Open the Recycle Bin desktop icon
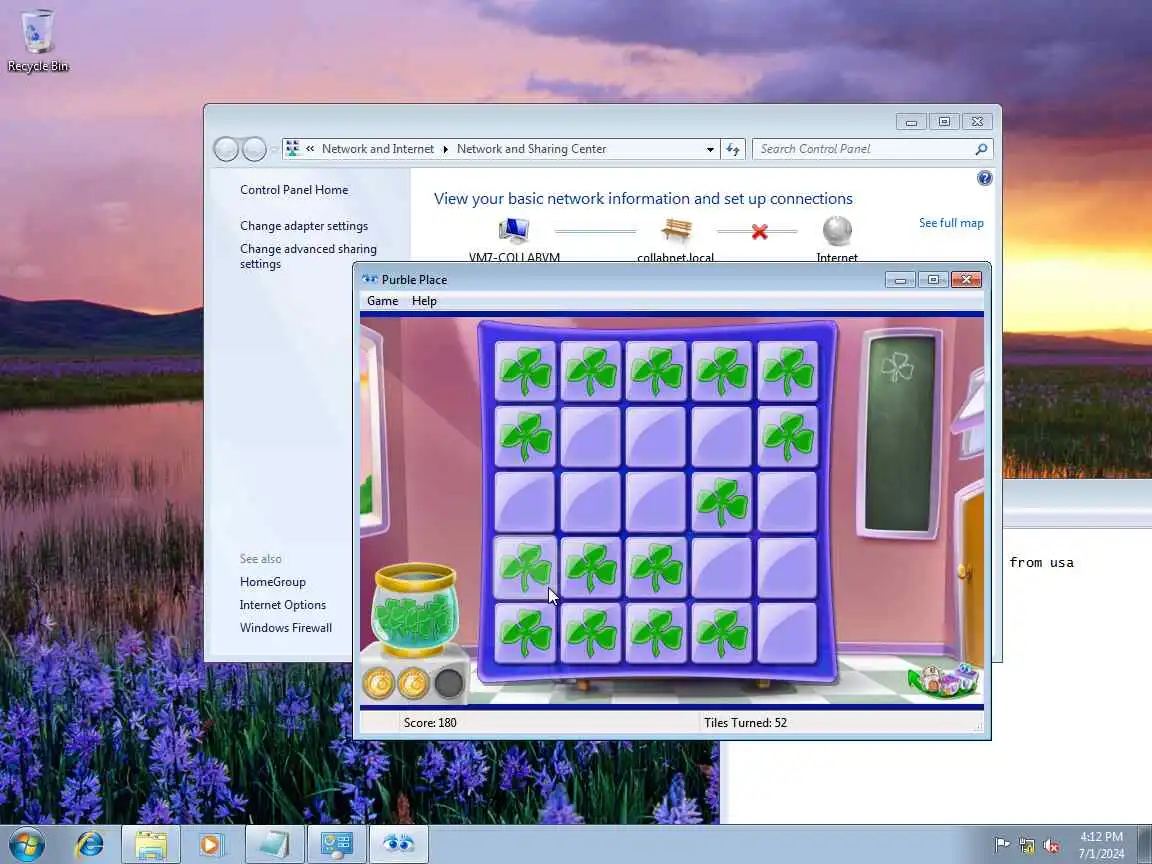Image resolution: width=1152 pixels, height=864 pixels. coord(37,41)
